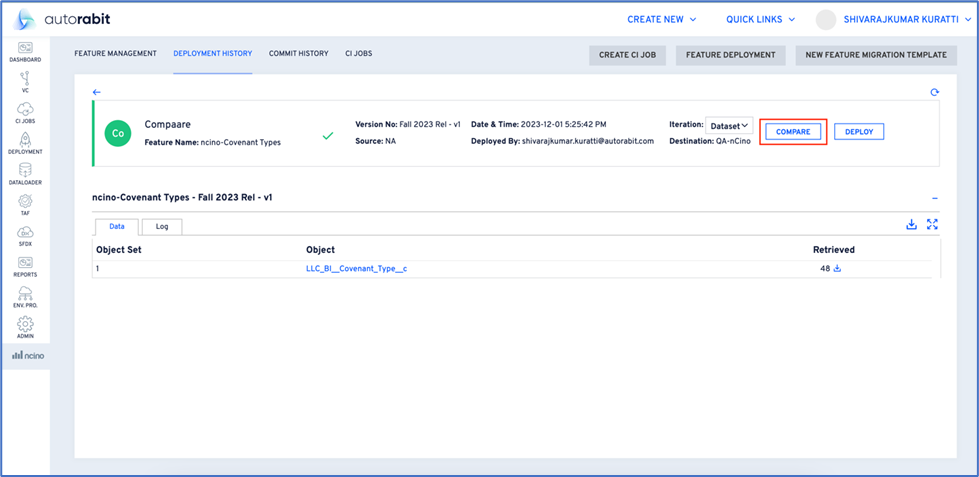Screen dimensions: 979x477
Task: Expand the Create New menu
Action: 662,19
